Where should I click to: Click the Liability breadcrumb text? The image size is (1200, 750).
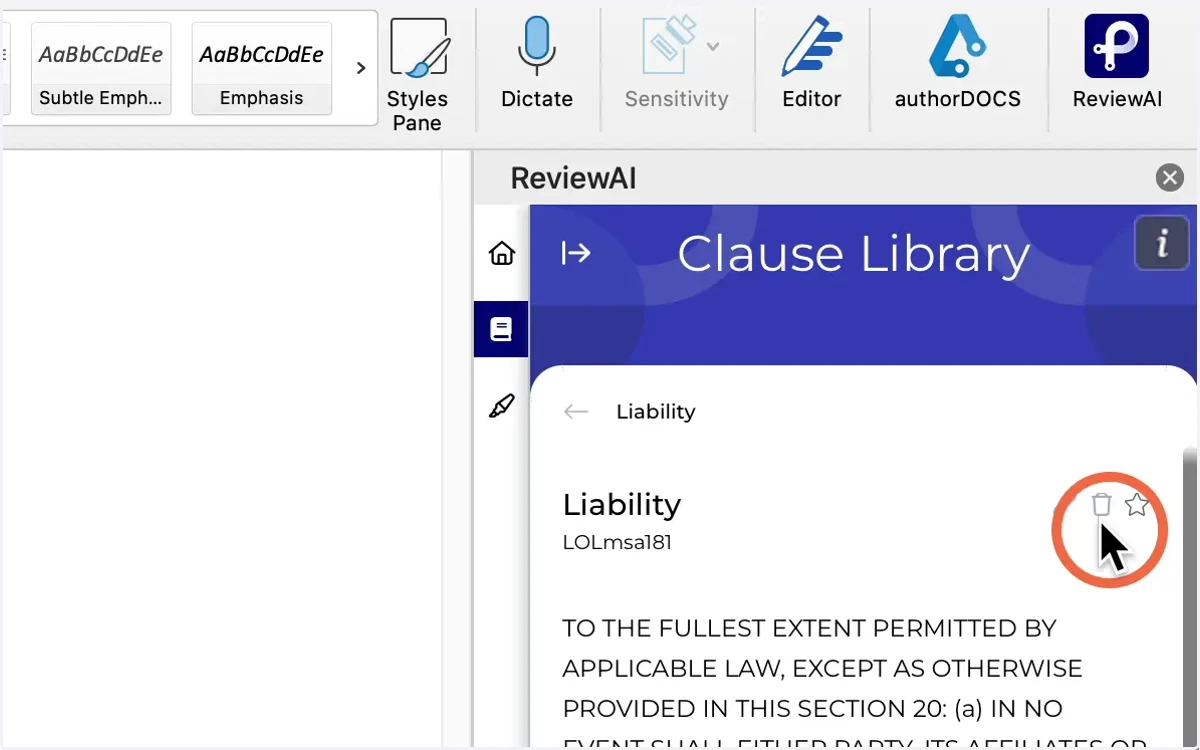[656, 411]
